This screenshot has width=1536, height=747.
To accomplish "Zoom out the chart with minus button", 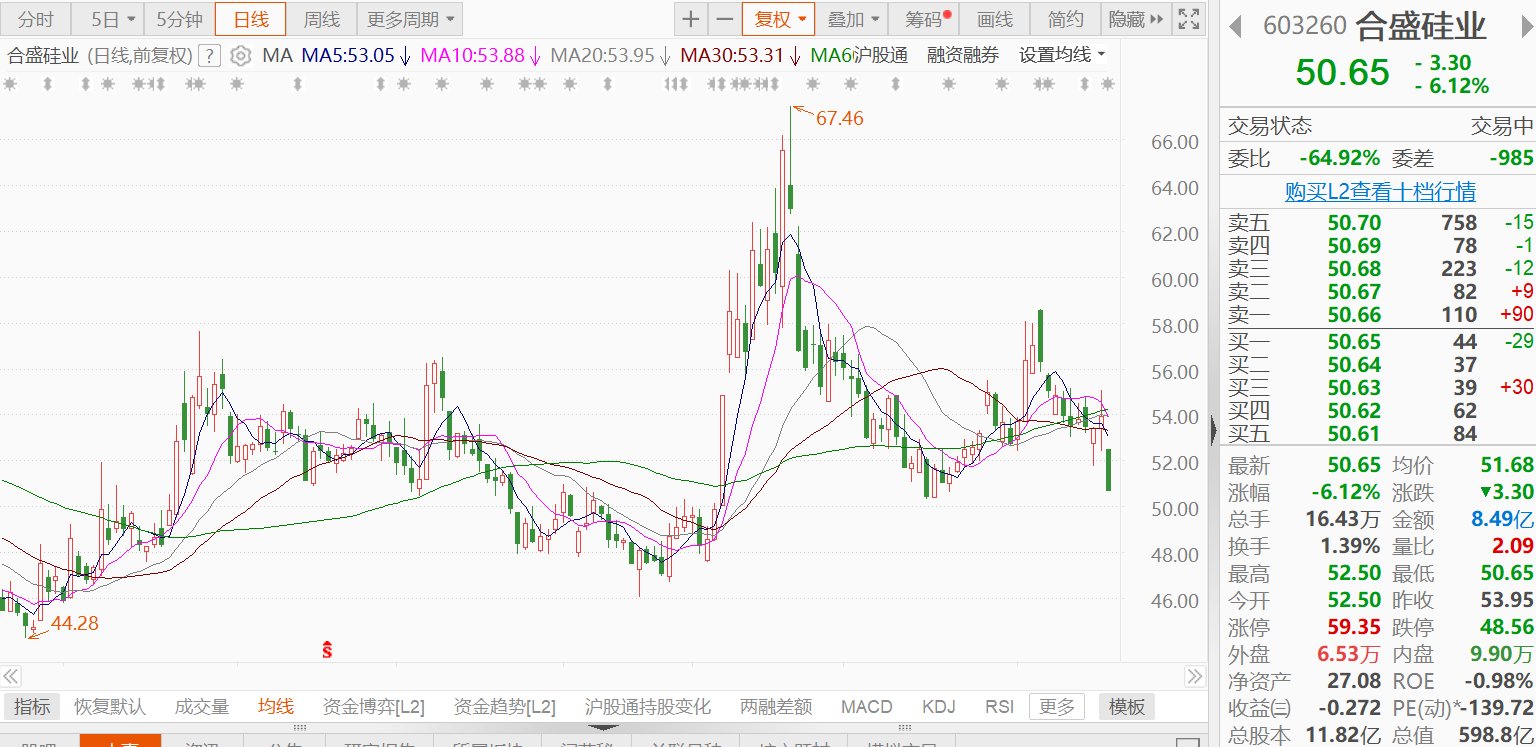I will (x=724, y=19).
